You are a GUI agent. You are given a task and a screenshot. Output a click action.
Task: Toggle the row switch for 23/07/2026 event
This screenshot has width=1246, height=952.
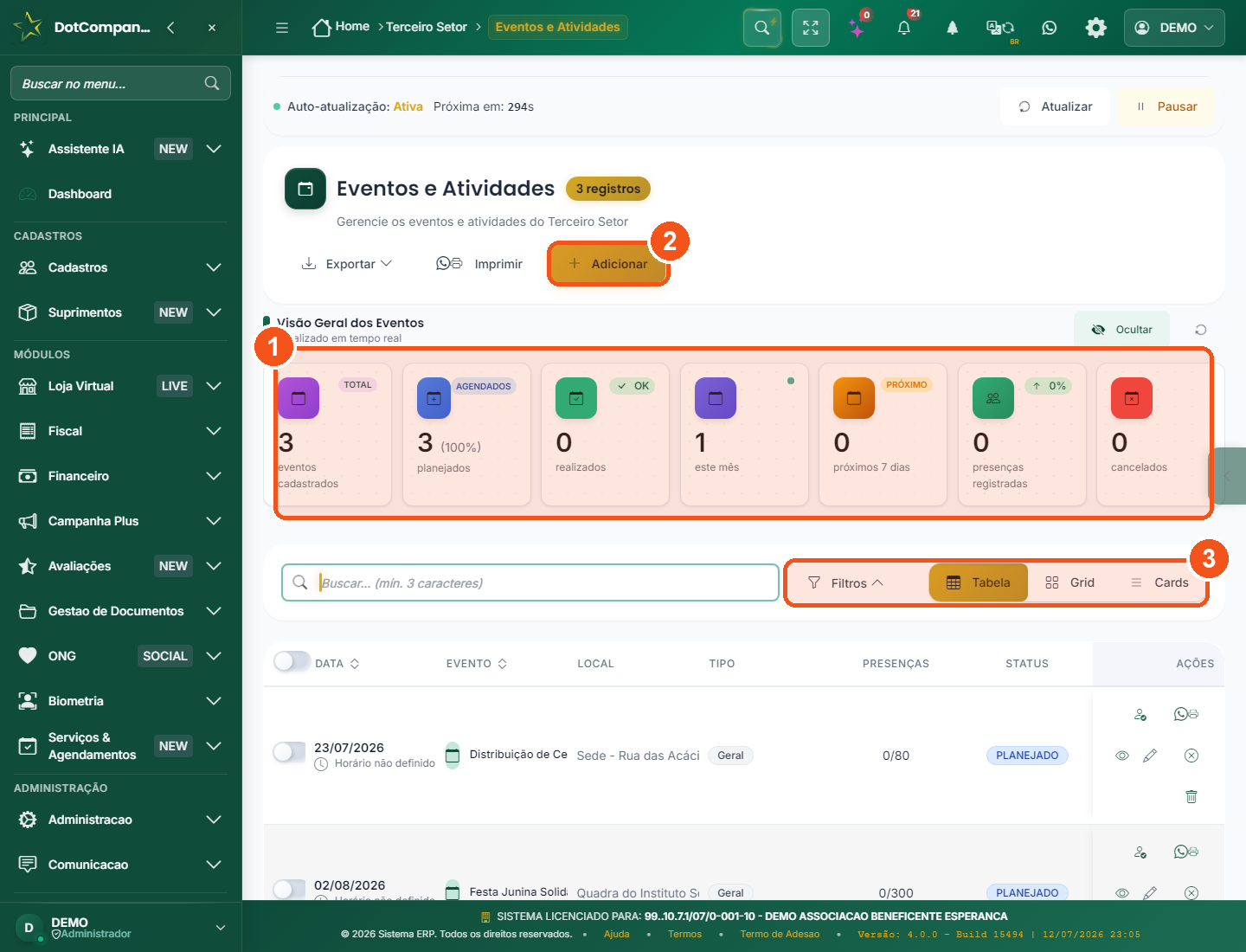[x=289, y=752]
